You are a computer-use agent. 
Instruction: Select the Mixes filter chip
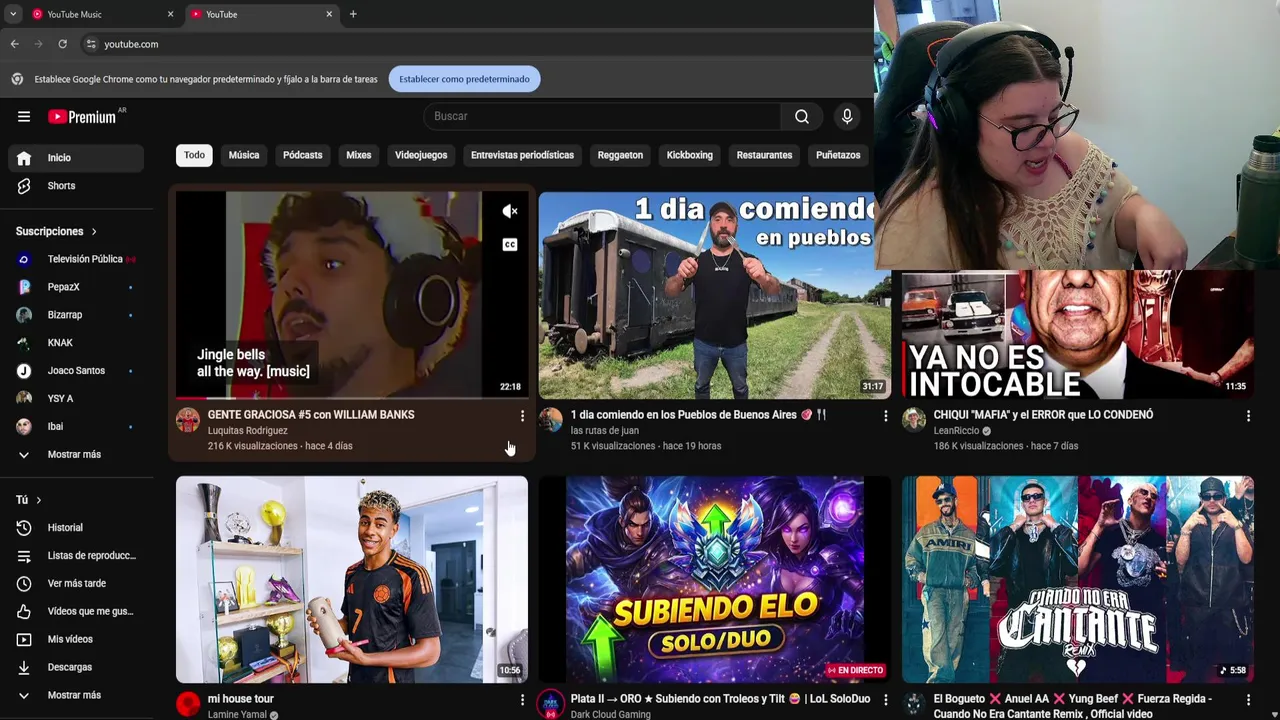click(359, 155)
